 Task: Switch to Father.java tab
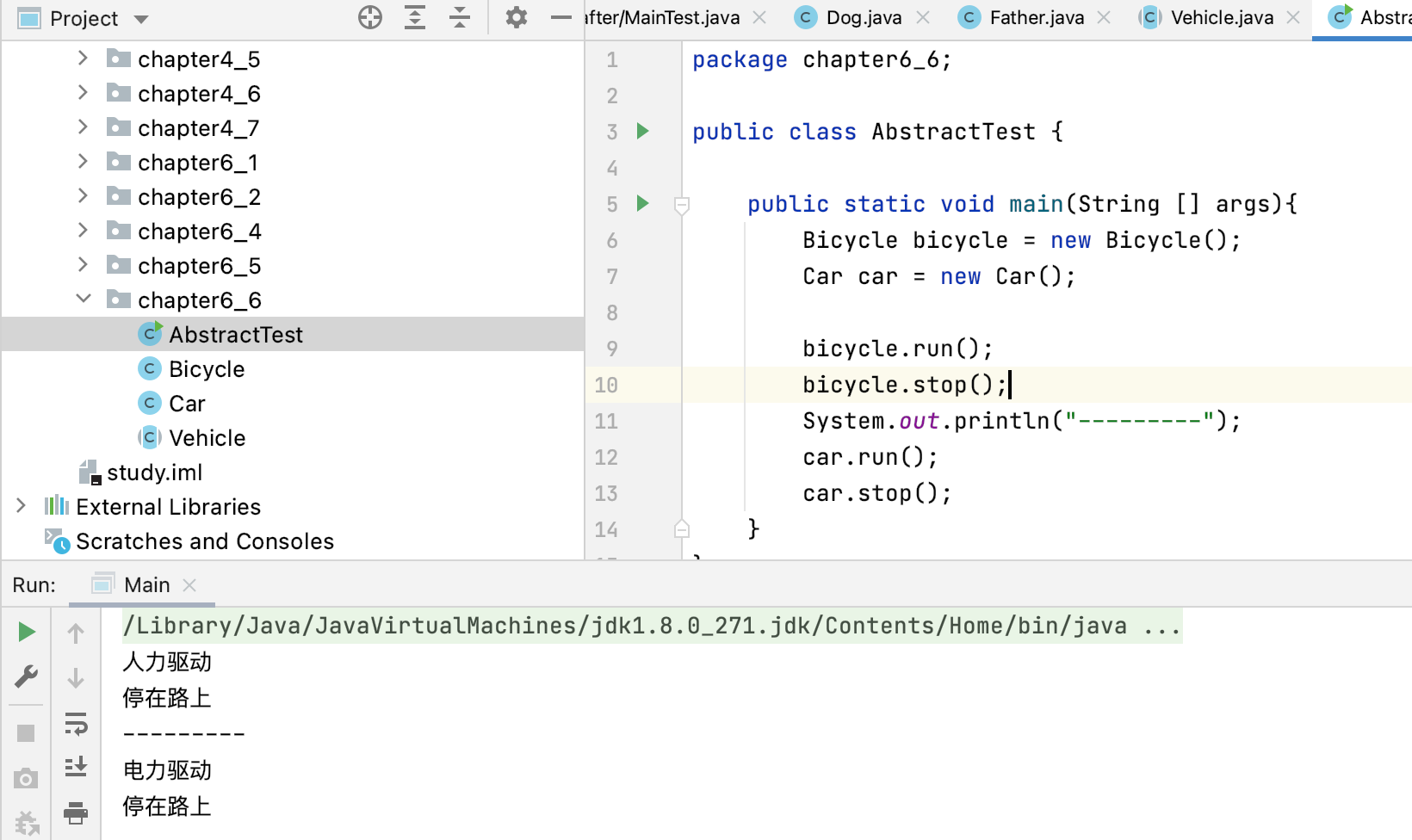point(1037,17)
